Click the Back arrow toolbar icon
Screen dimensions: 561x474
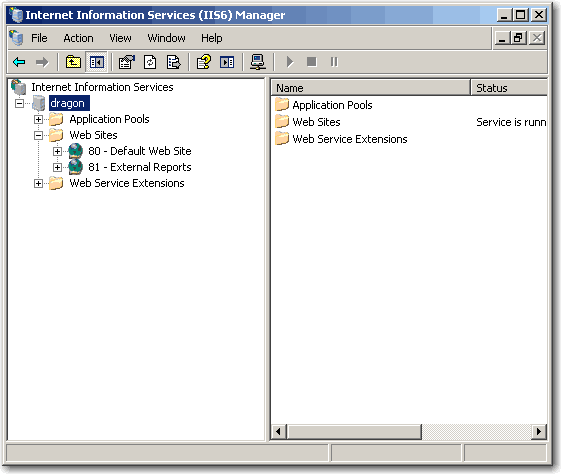19,62
